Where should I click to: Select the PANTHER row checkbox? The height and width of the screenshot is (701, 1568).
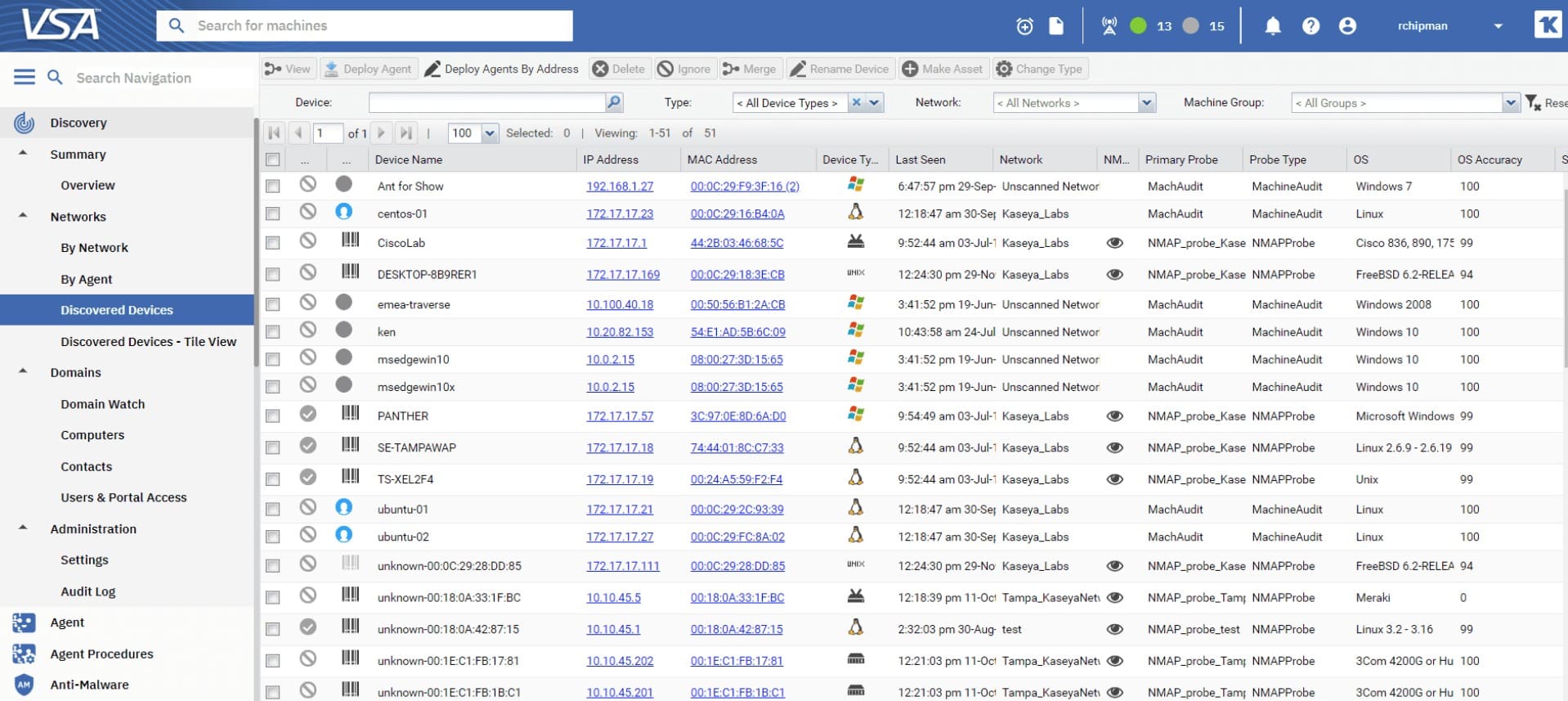(x=273, y=416)
